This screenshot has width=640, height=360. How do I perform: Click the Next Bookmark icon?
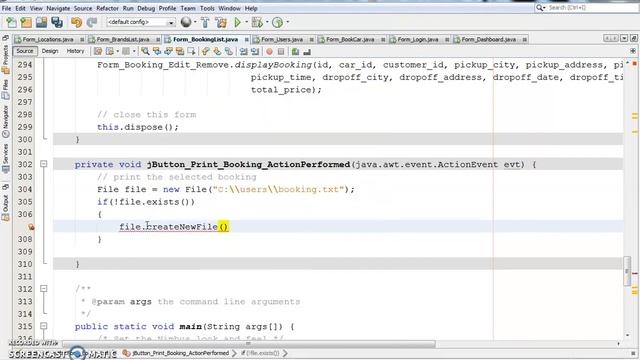[x=217, y=51]
